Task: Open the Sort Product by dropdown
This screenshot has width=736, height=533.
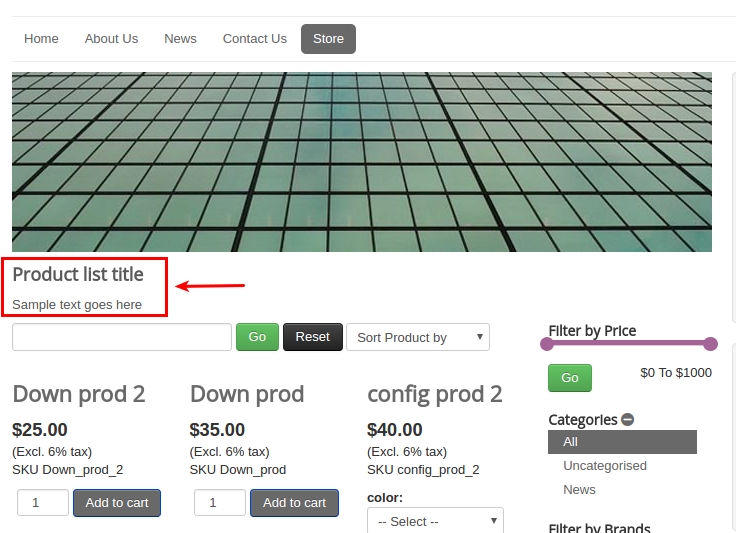Action: point(417,337)
